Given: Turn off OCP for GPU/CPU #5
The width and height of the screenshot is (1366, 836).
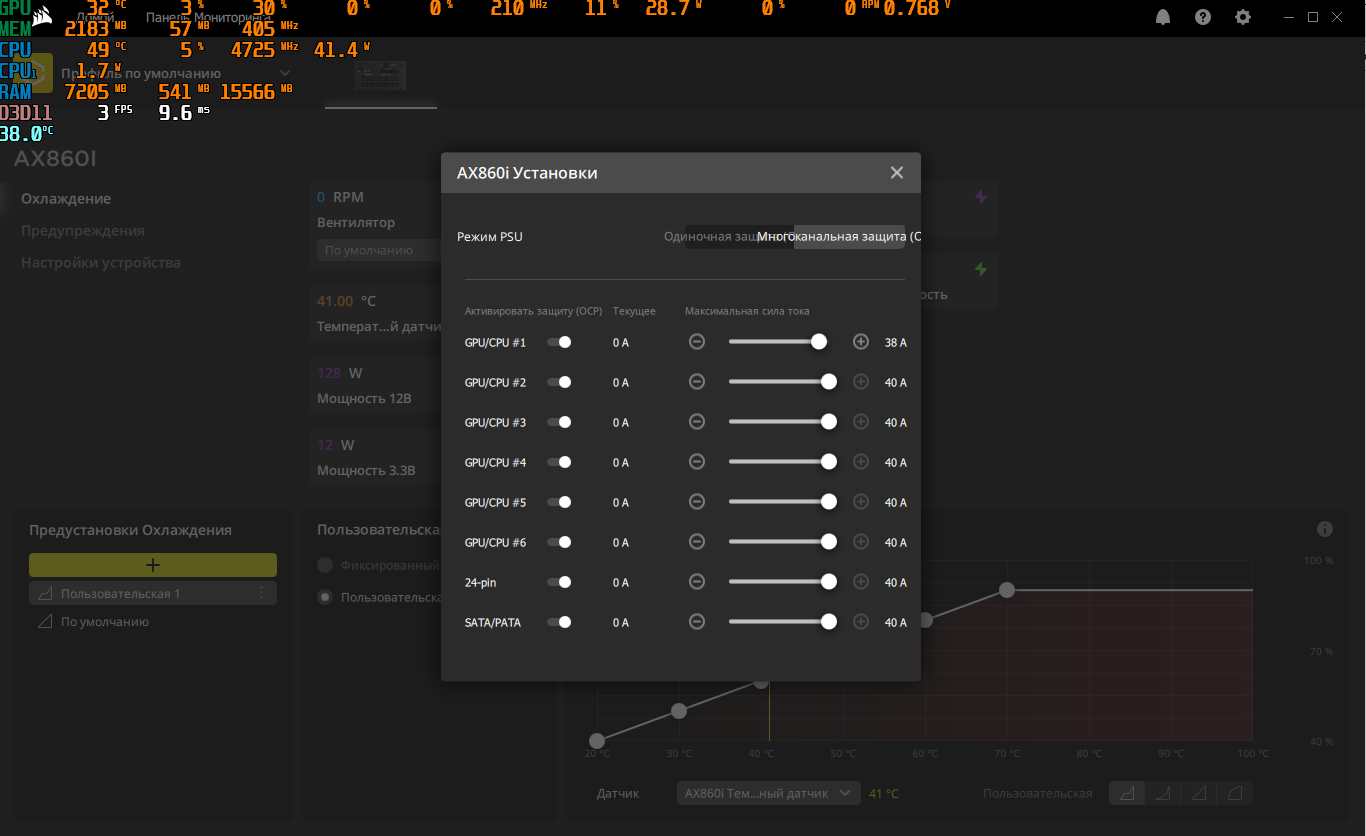Looking at the screenshot, I should 559,502.
